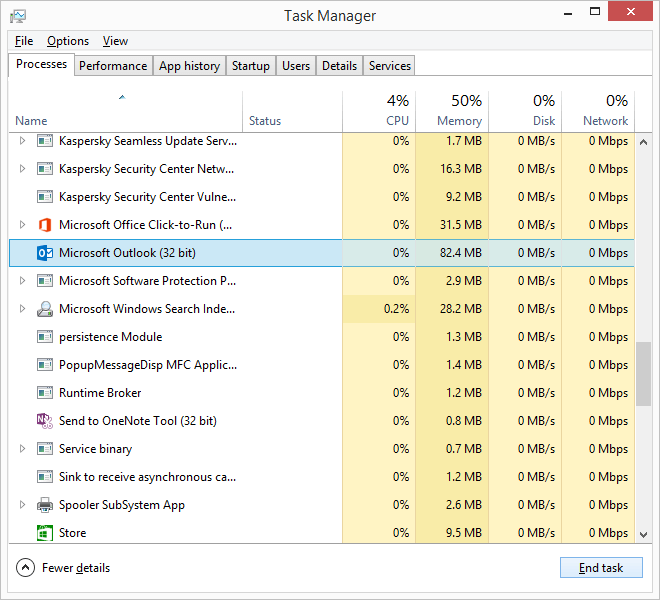Screen dimensions: 660x600
Task: Switch to the Performance tab
Action: click(113, 66)
